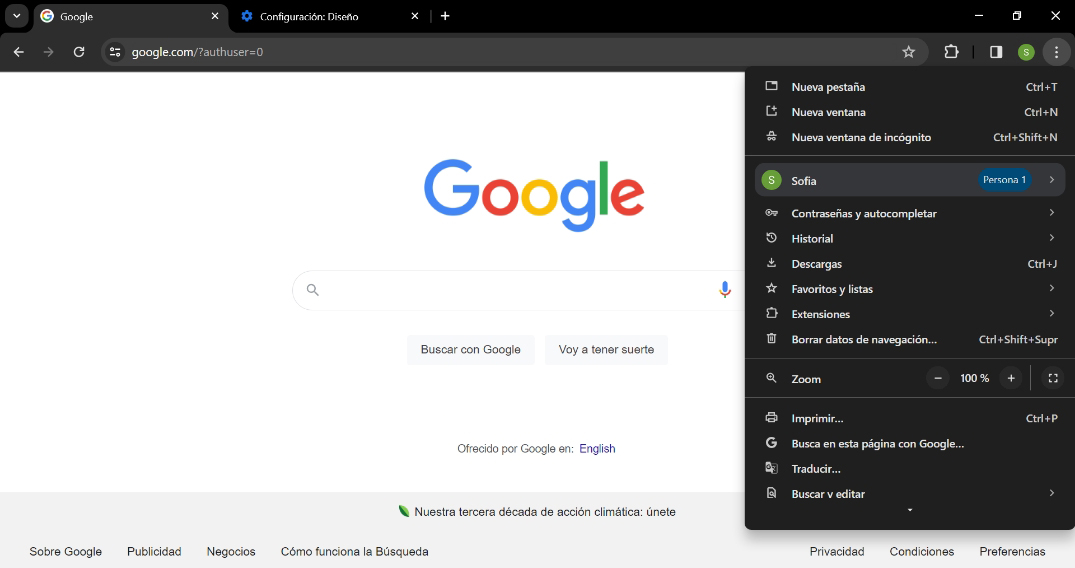Click the magnifier icon in Google search box
The height and width of the screenshot is (568, 1075).
[x=313, y=290]
